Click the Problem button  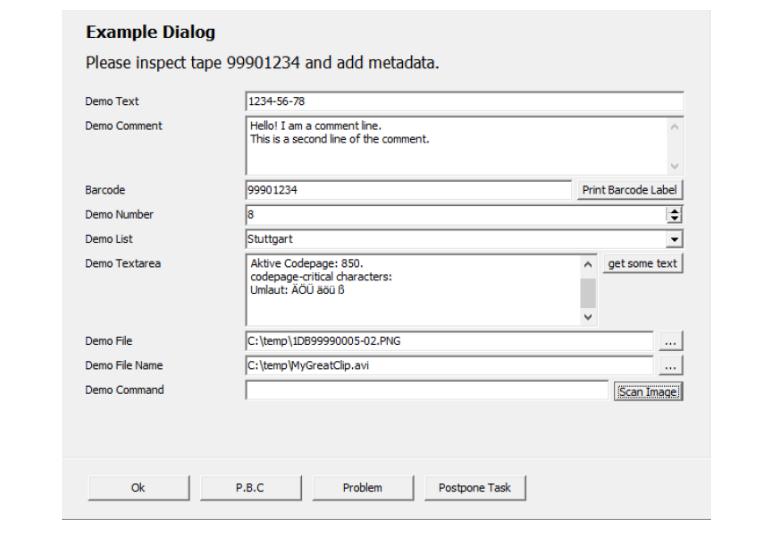pos(363,488)
